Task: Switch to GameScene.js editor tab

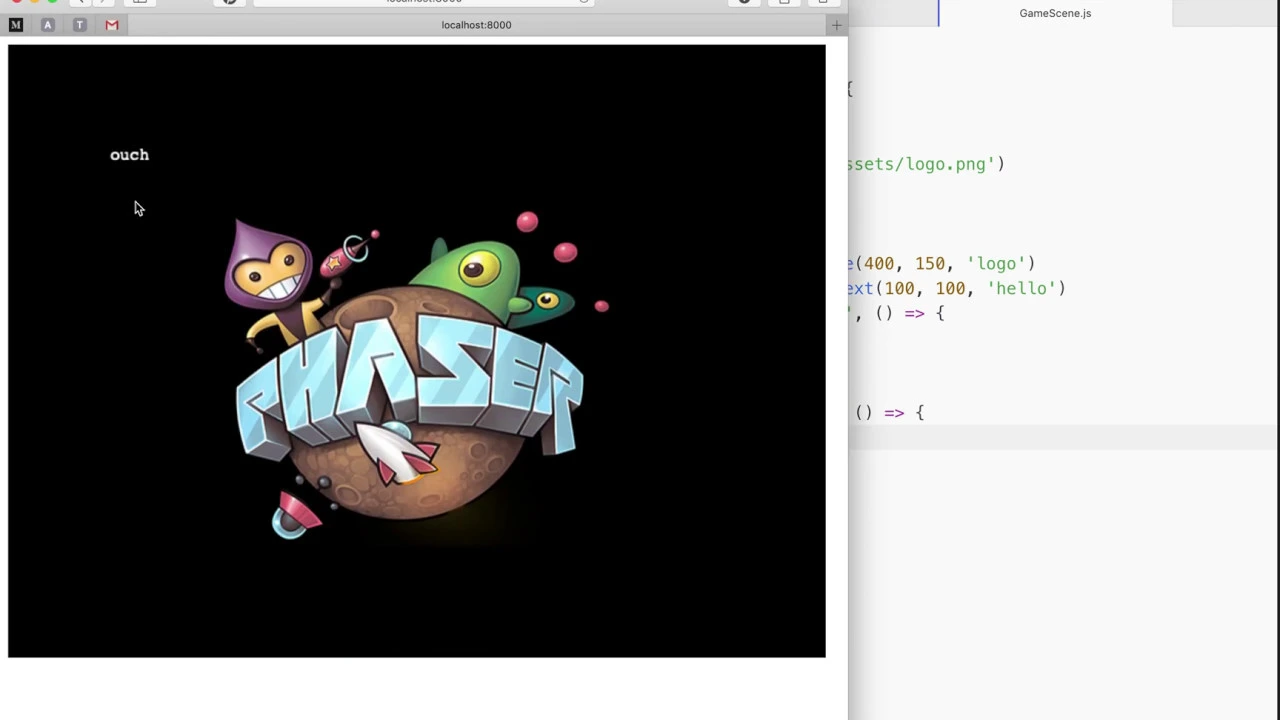Action: tap(1055, 13)
